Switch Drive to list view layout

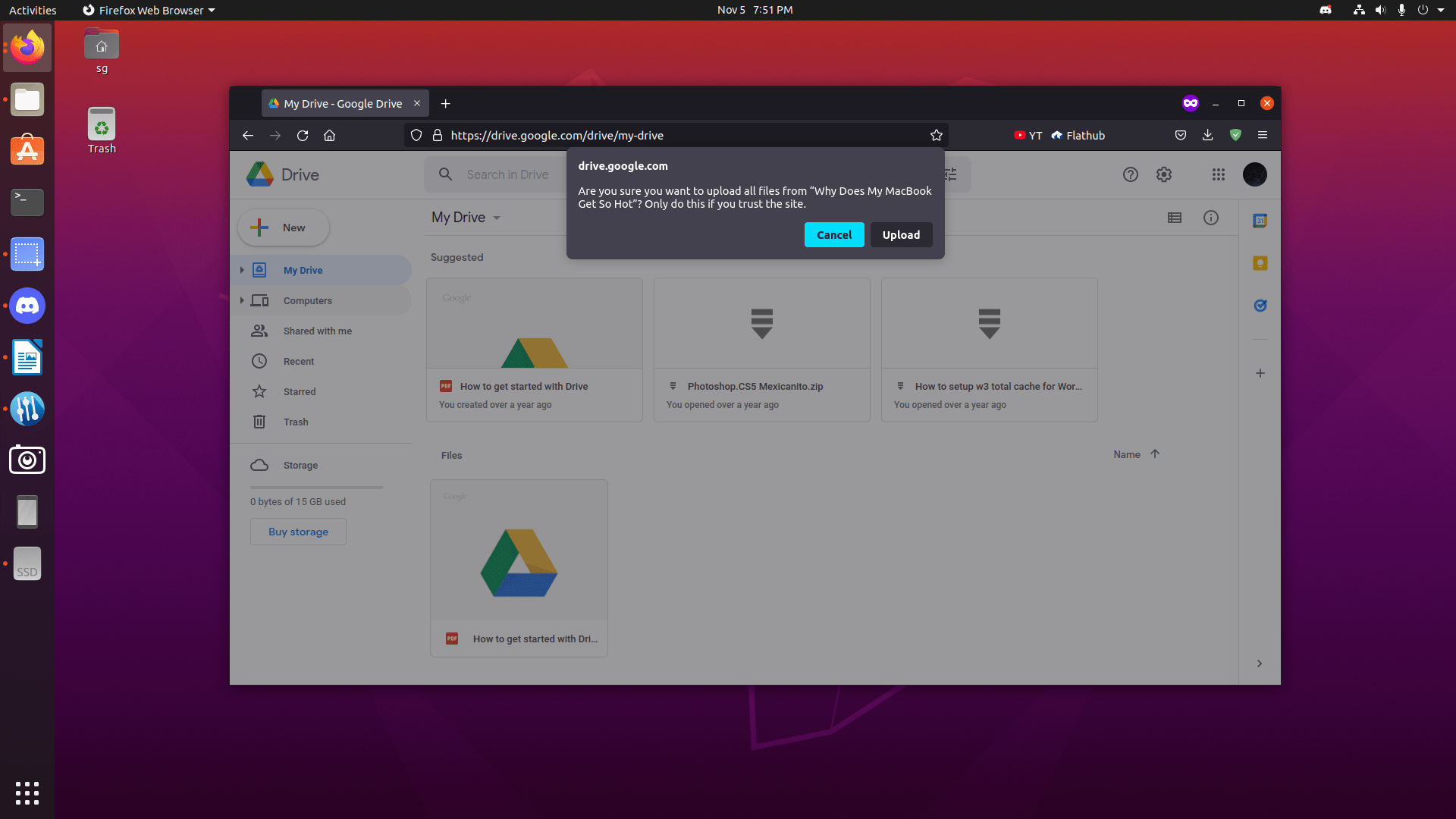tap(1174, 218)
